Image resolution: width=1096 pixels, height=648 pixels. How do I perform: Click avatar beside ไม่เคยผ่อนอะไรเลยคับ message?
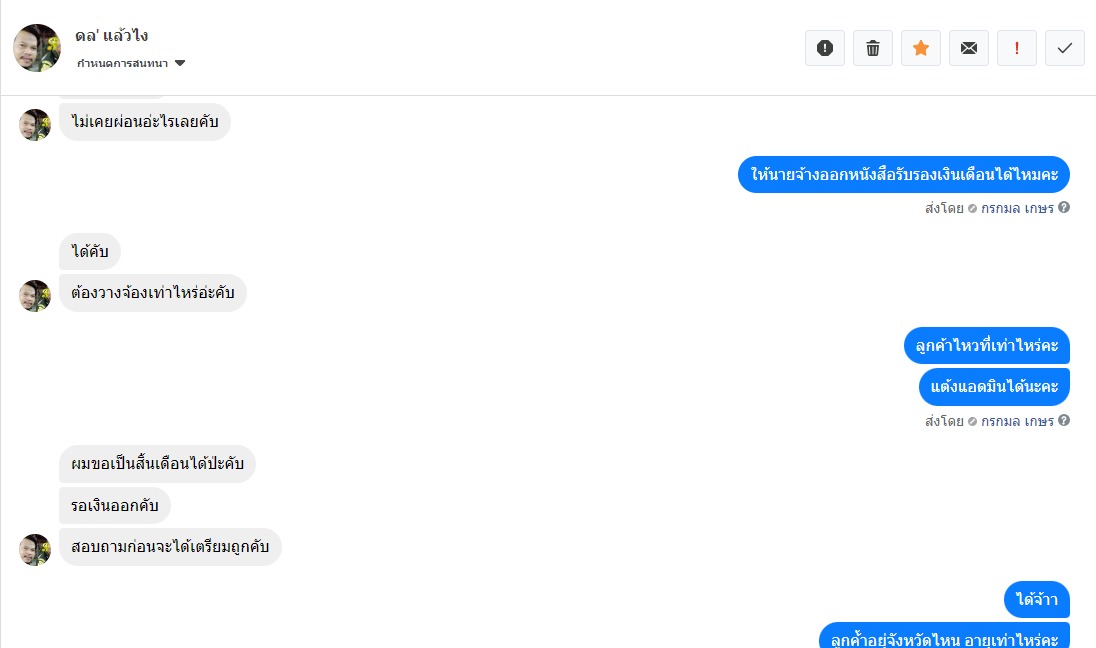click(35, 124)
